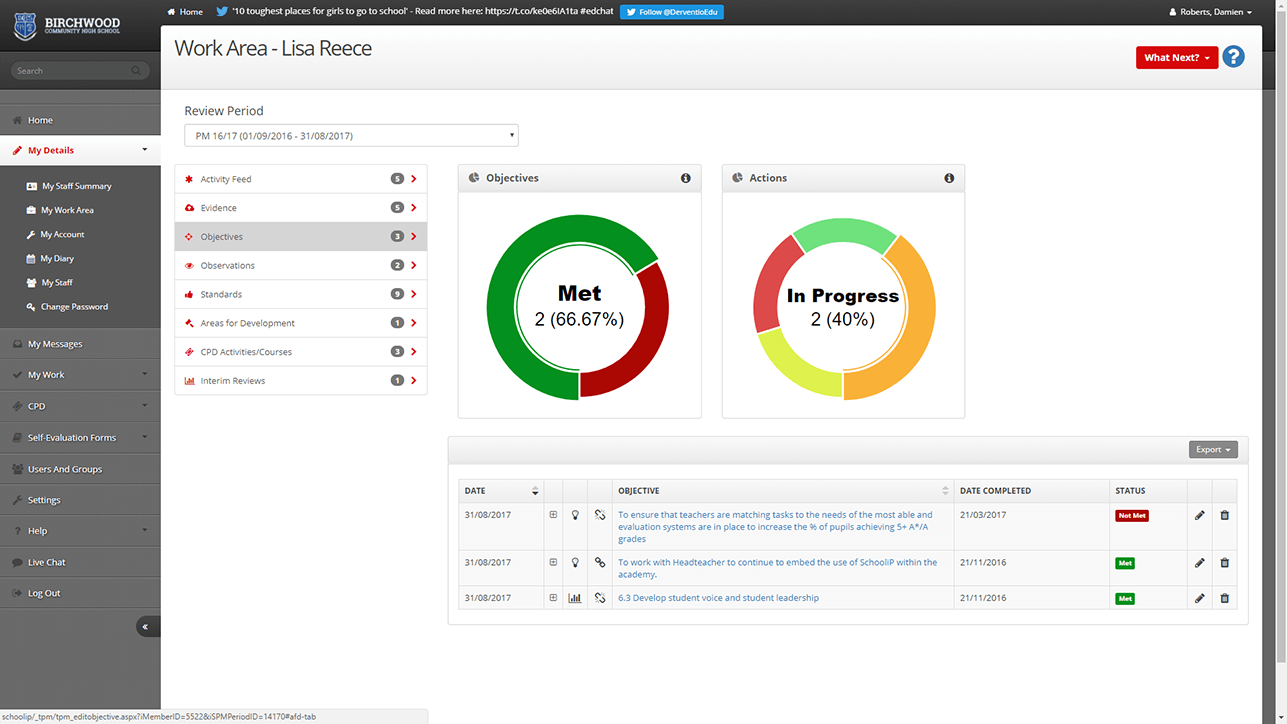Open the What Next? dropdown button

tap(1177, 58)
